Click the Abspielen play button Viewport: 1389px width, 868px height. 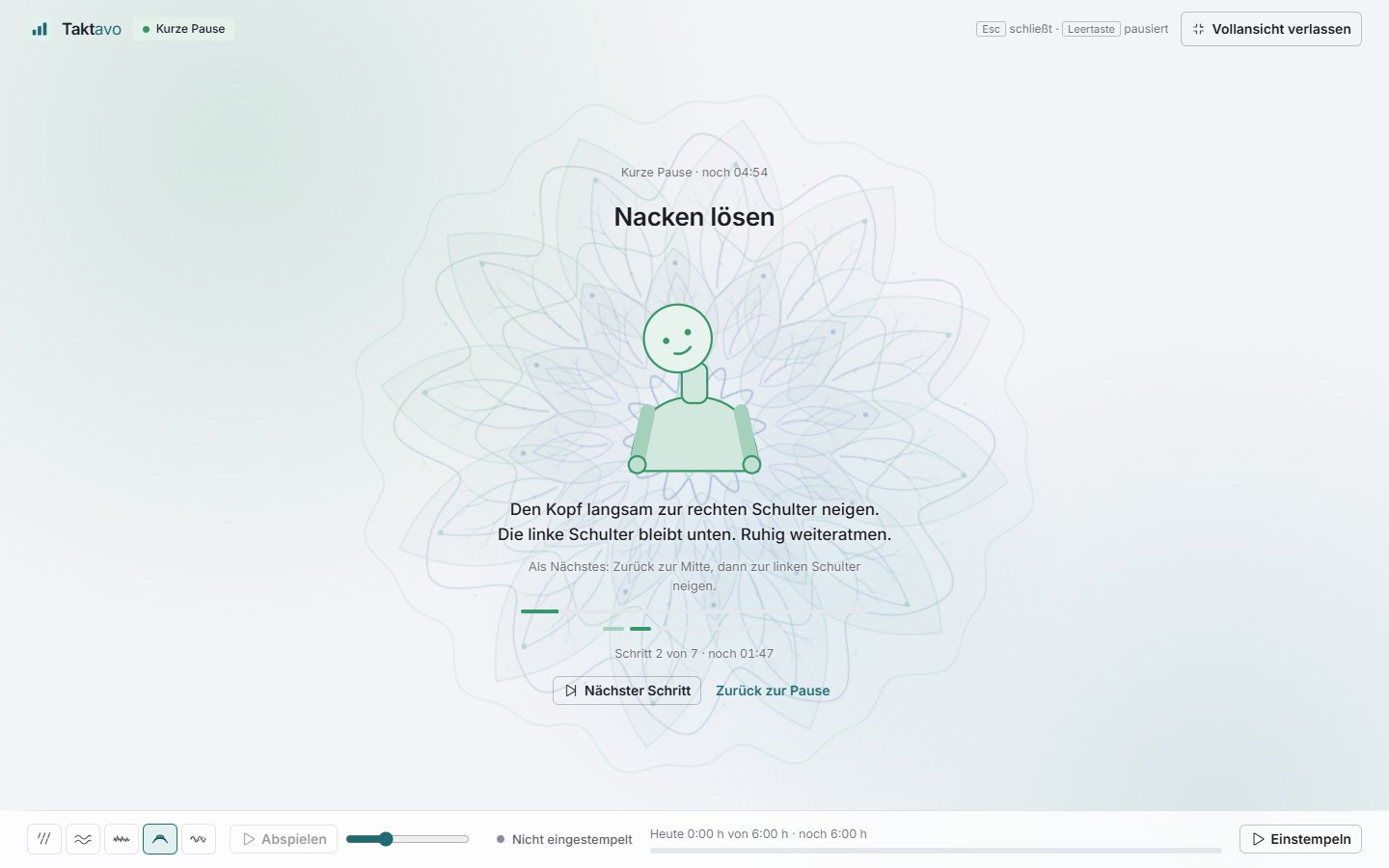pyautogui.click(x=284, y=839)
